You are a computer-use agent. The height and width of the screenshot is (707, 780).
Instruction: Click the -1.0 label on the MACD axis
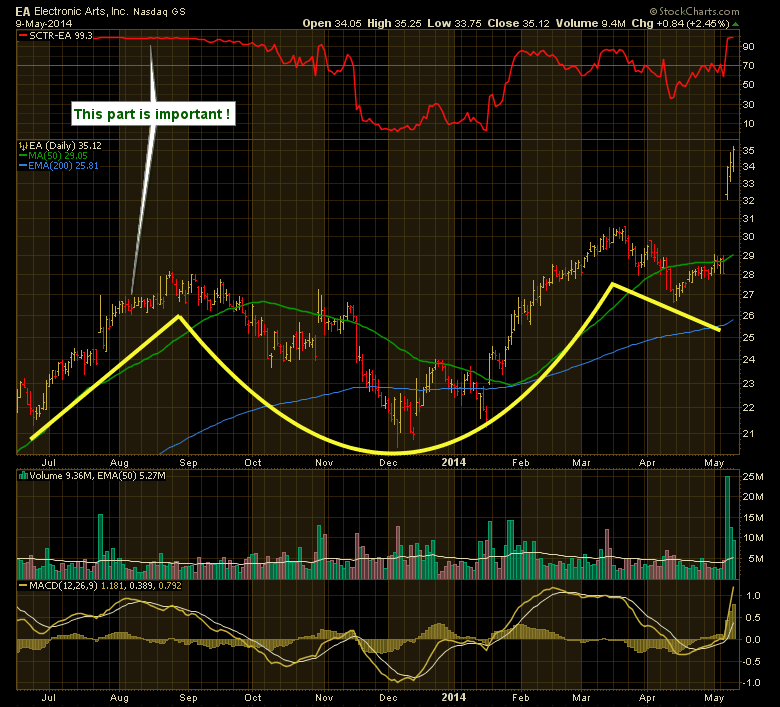coord(751,683)
